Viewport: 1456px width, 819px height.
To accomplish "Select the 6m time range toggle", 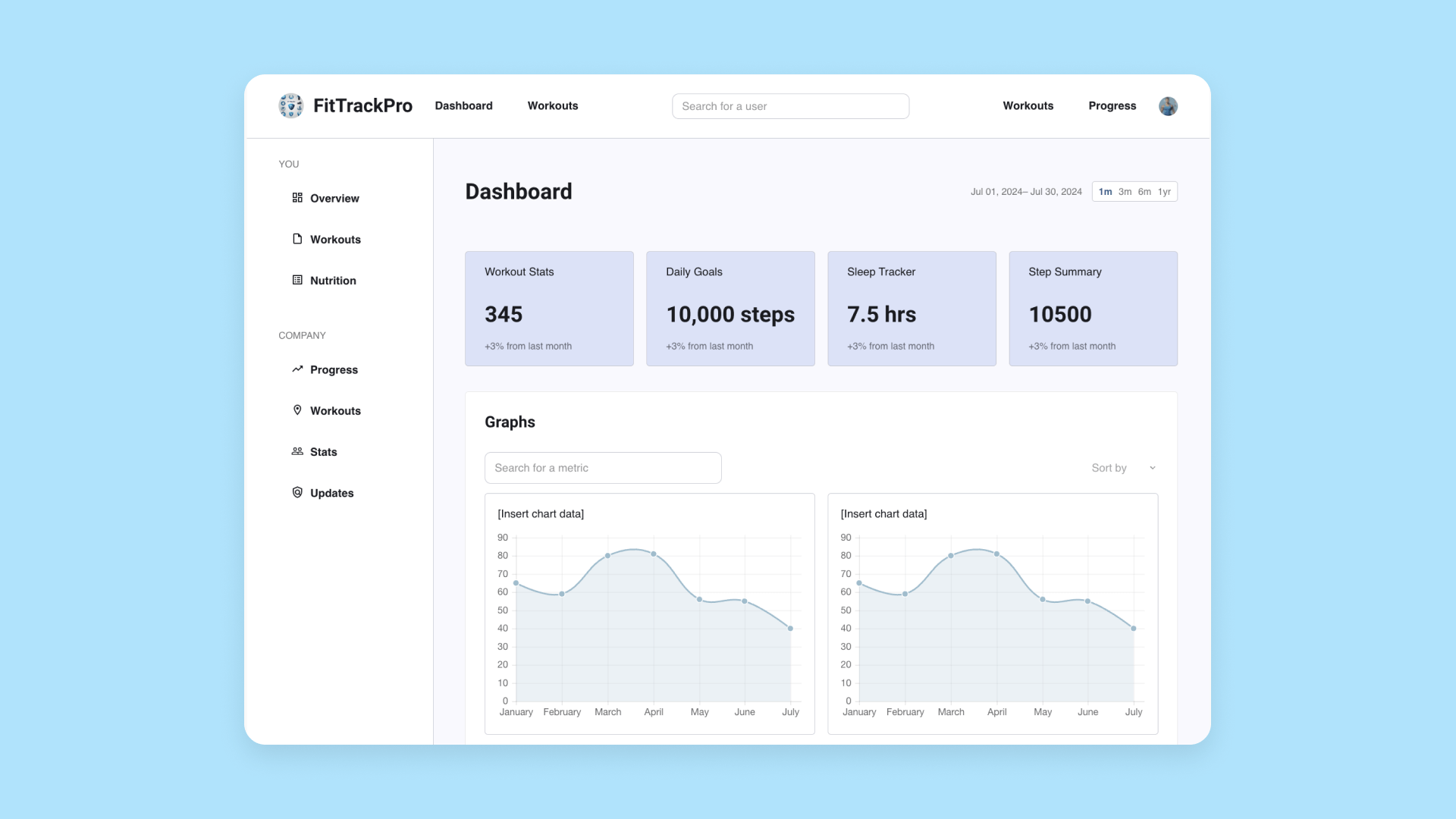I will click(1144, 192).
